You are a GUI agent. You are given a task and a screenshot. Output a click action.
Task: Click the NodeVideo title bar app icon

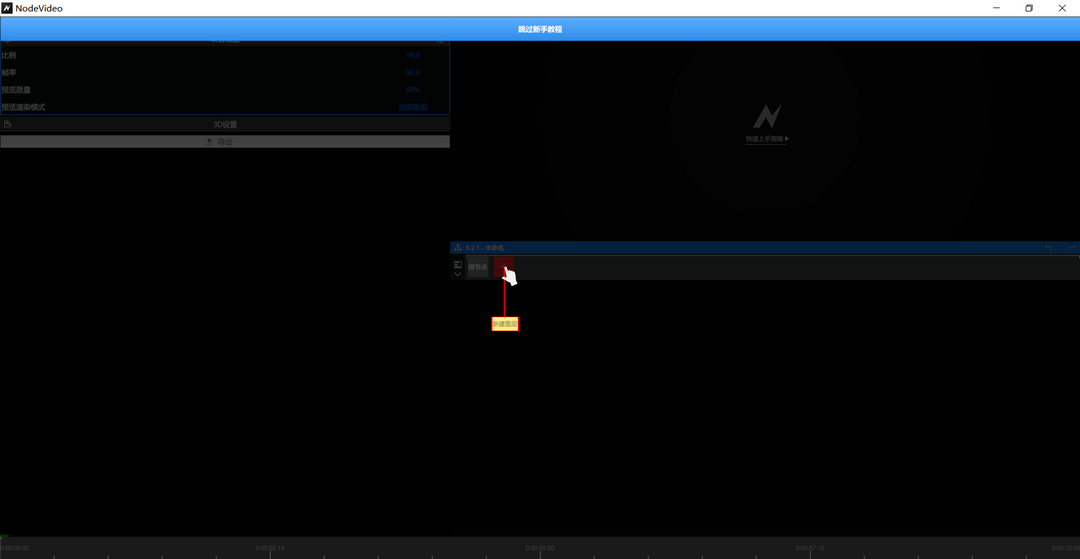pyautogui.click(x=7, y=8)
